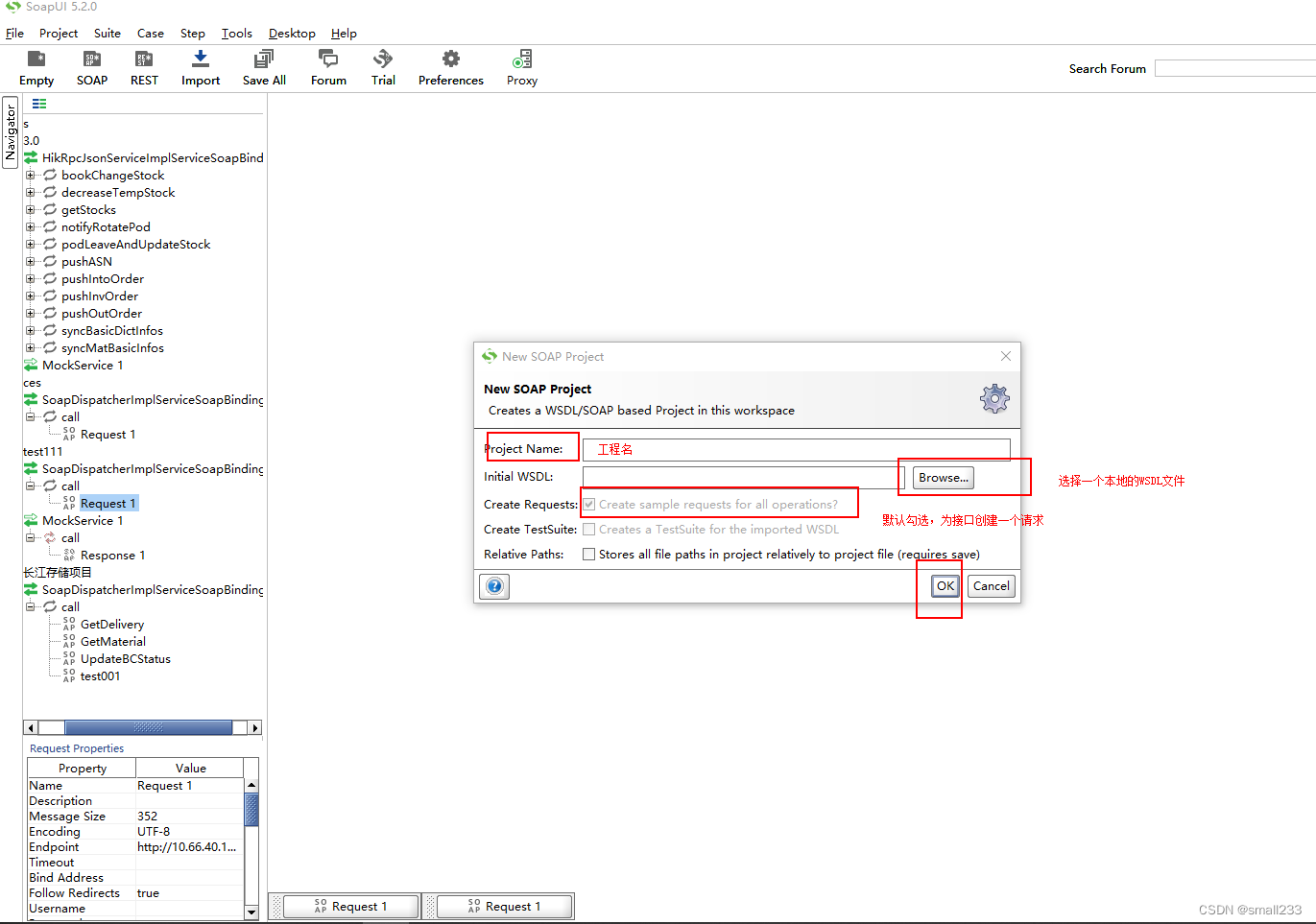The height and width of the screenshot is (924, 1316).
Task: Select the first MockService 1 icon
Action: pyautogui.click(x=31, y=365)
